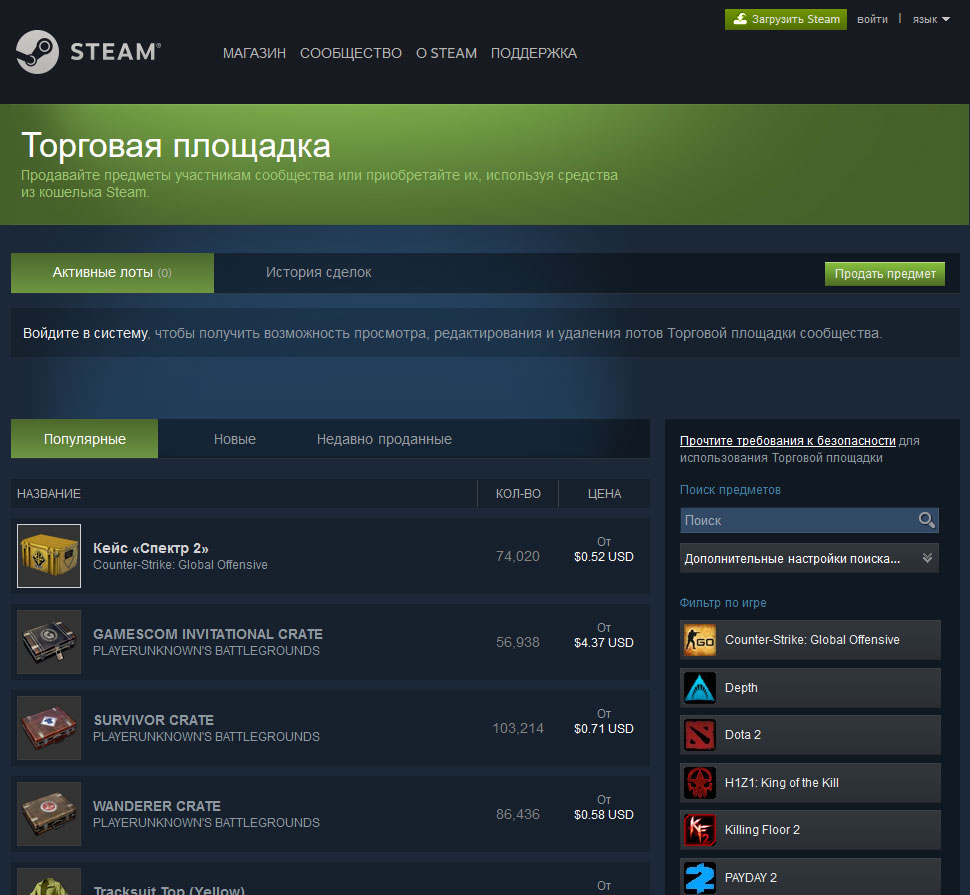The height and width of the screenshot is (895, 970).
Task: Click the Торговая площадка page heading
Action: [x=176, y=146]
